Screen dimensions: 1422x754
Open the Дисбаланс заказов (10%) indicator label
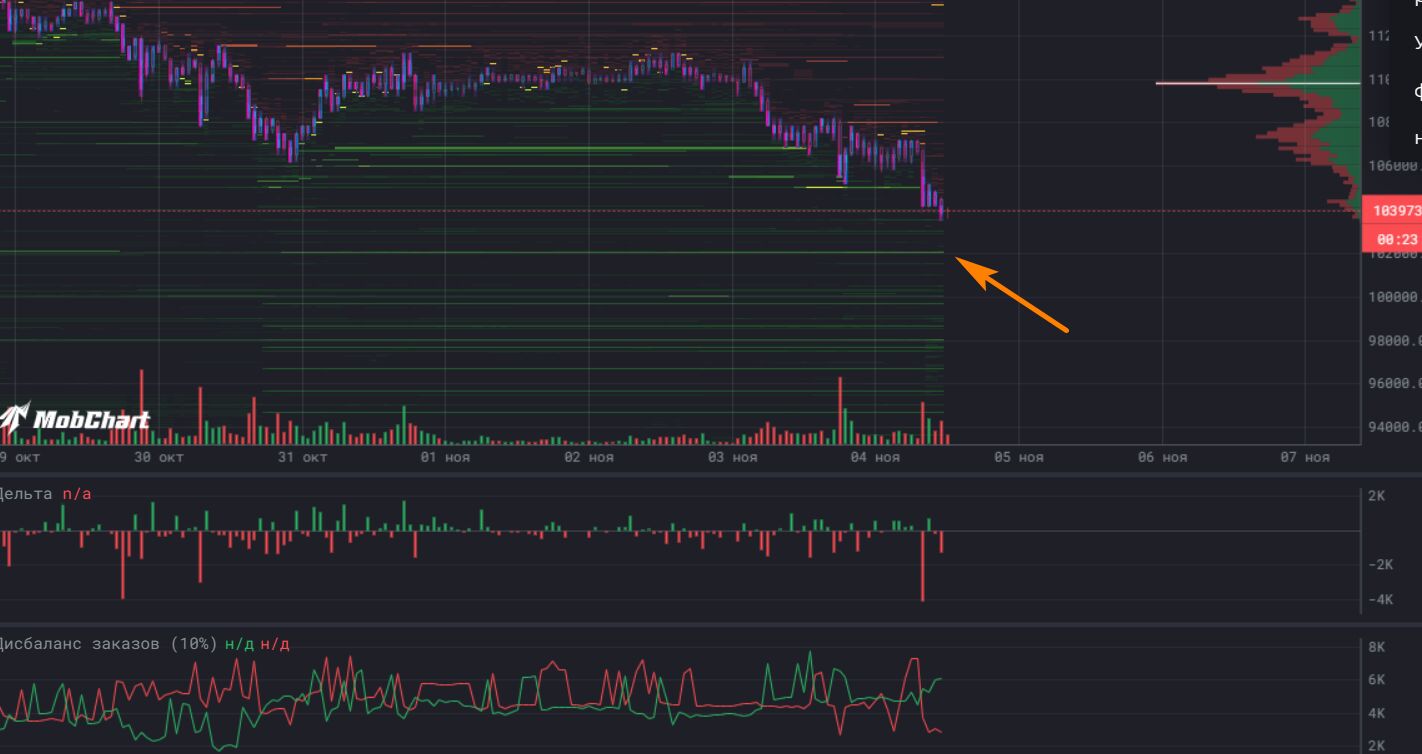[108, 644]
